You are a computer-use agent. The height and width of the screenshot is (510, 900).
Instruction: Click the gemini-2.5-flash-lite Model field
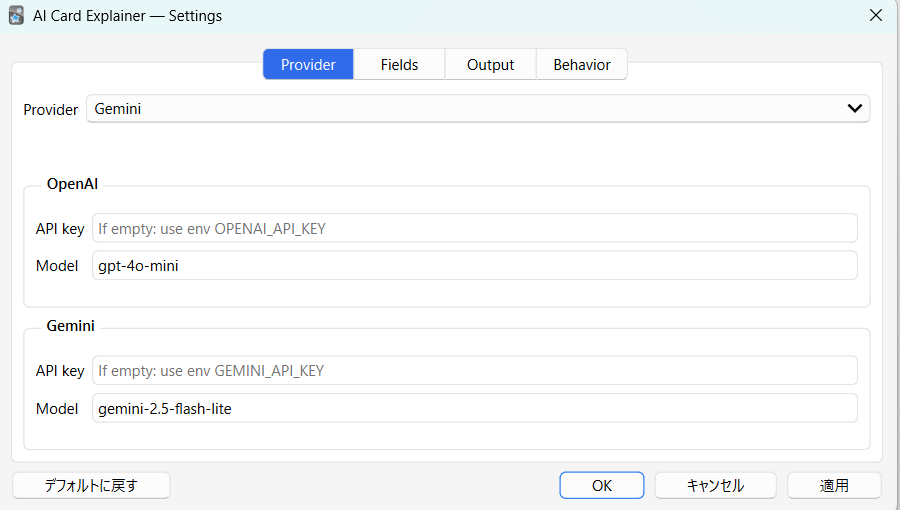(x=474, y=408)
